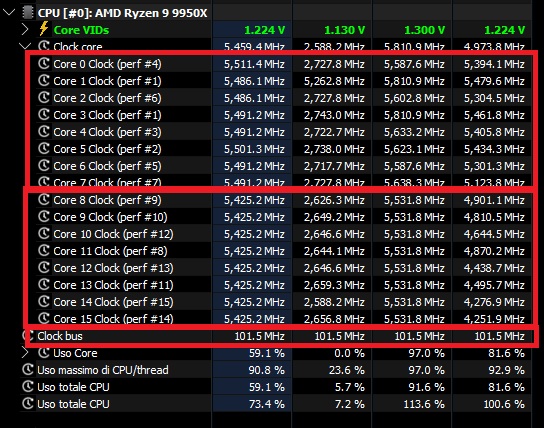Select the Core 8 Clock (perf #9) label
The image size is (544, 428).
pos(107,200)
